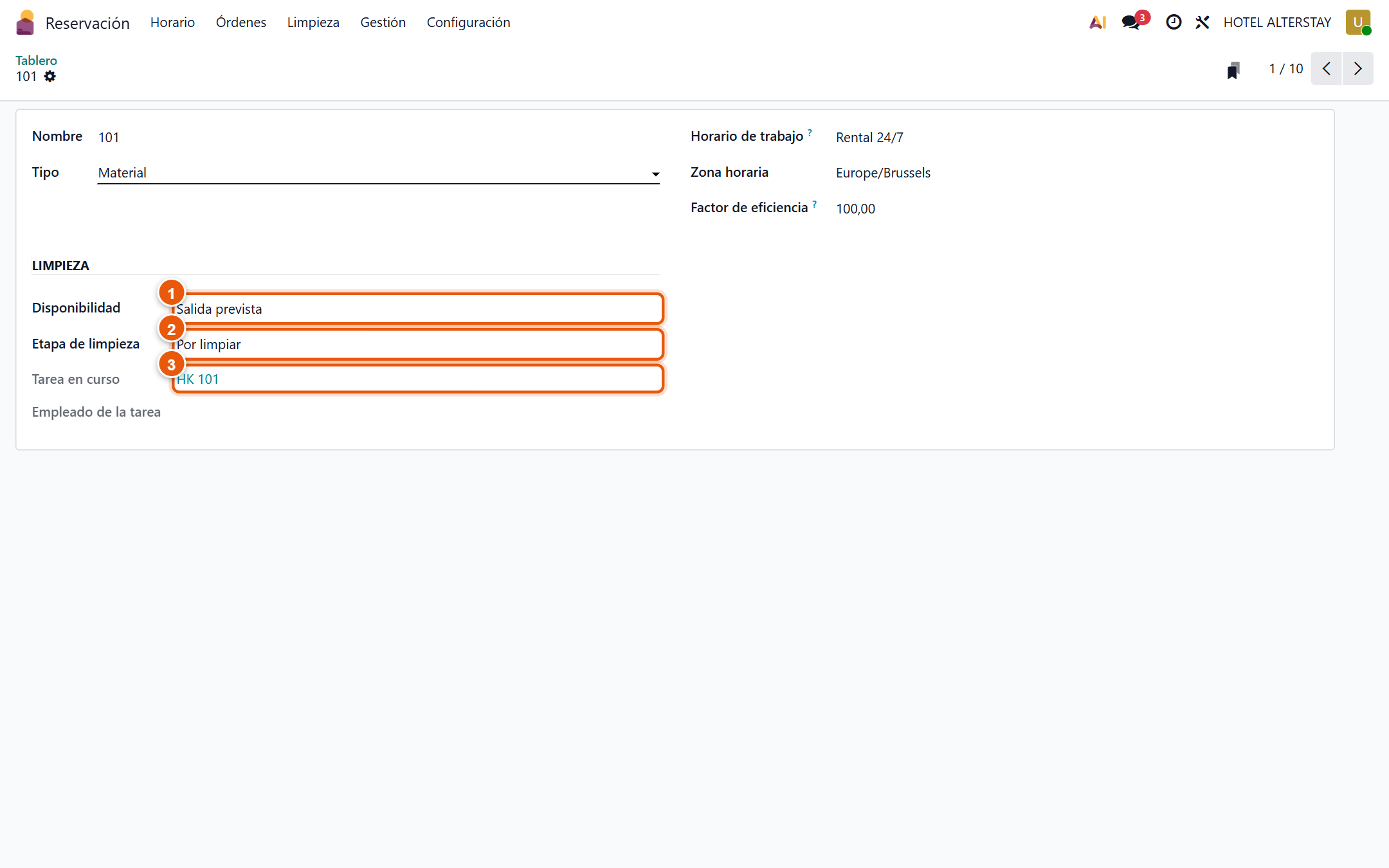Open the AI assistant icon
The image size is (1389, 868).
(1098, 23)
